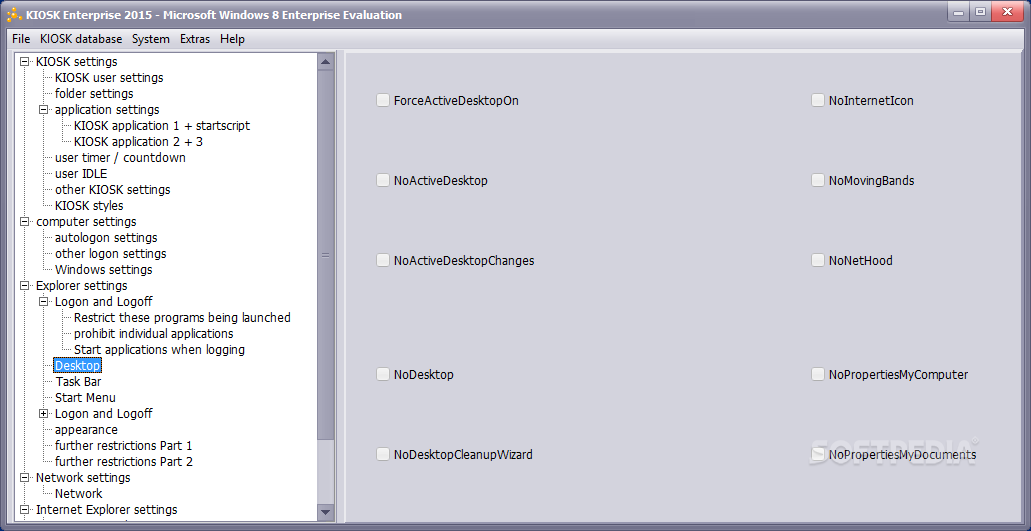
Task: Select folder settings tree item
Action: click(x=94, y=93)
